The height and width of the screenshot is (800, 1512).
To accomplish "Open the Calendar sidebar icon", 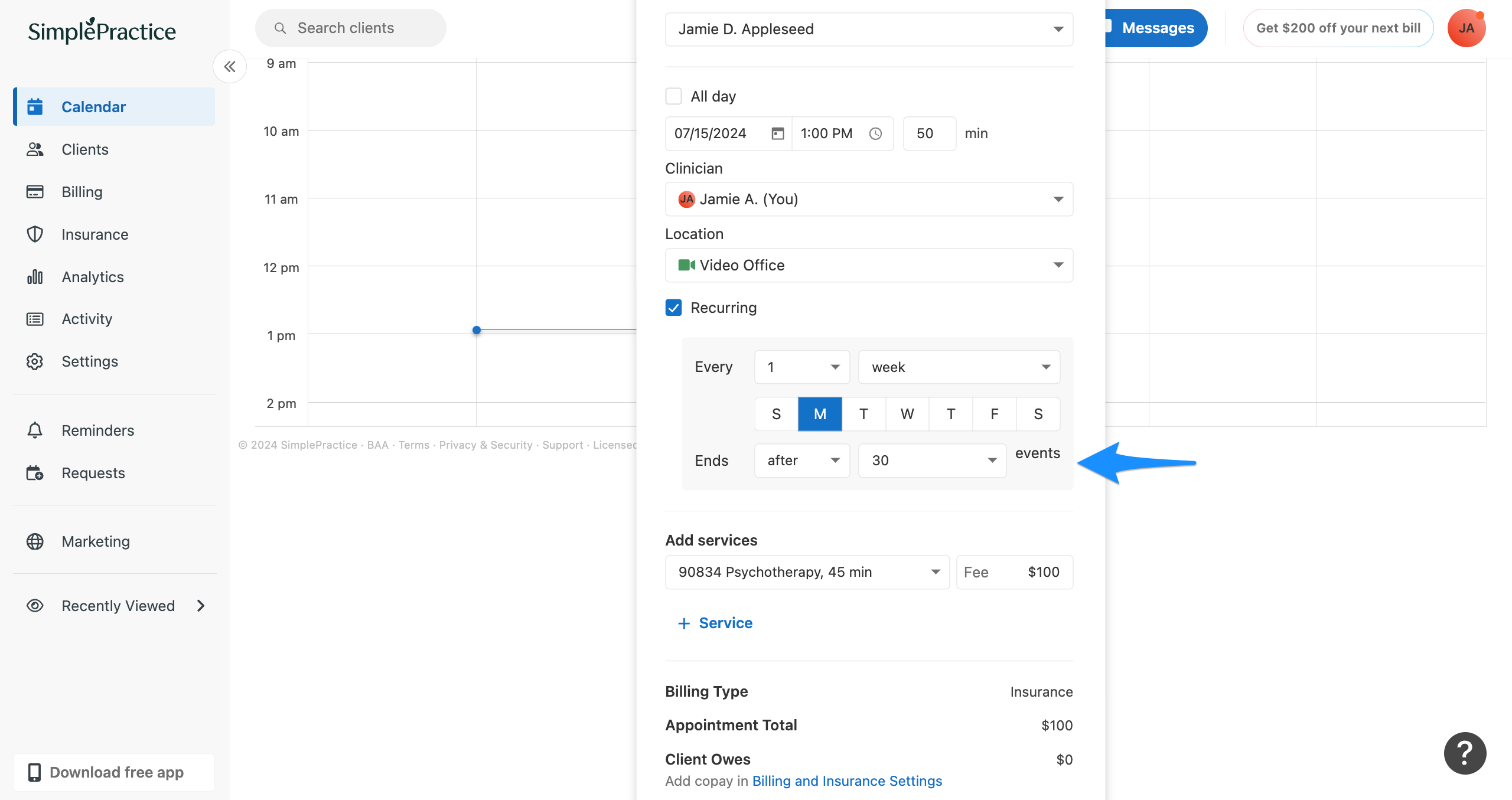I will pyautogui.click(x=35, y=106).
